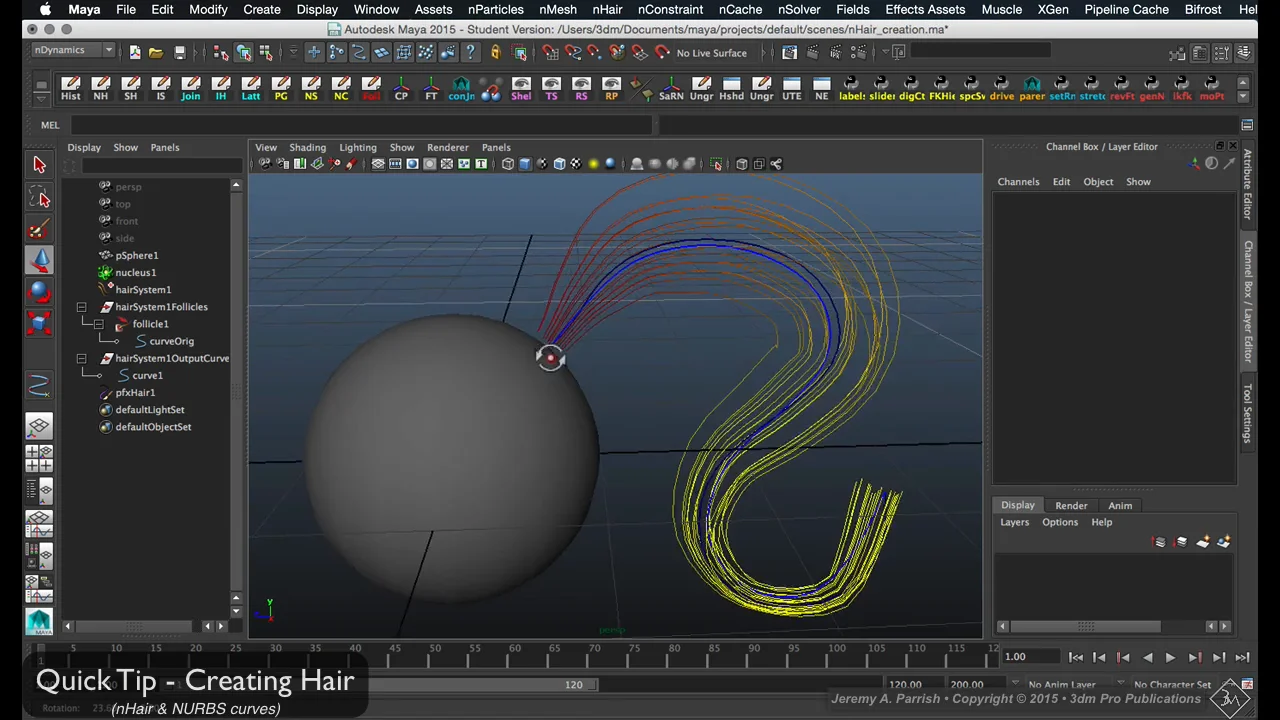
Task: Open outliner Show menu
Action: (x=125, y=148)
